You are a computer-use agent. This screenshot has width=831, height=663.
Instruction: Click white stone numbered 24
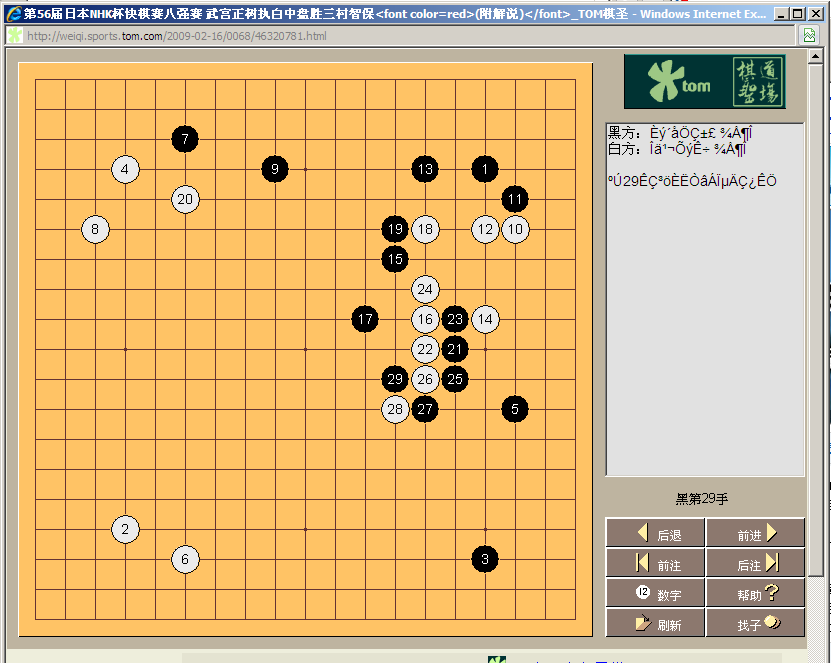425,289
